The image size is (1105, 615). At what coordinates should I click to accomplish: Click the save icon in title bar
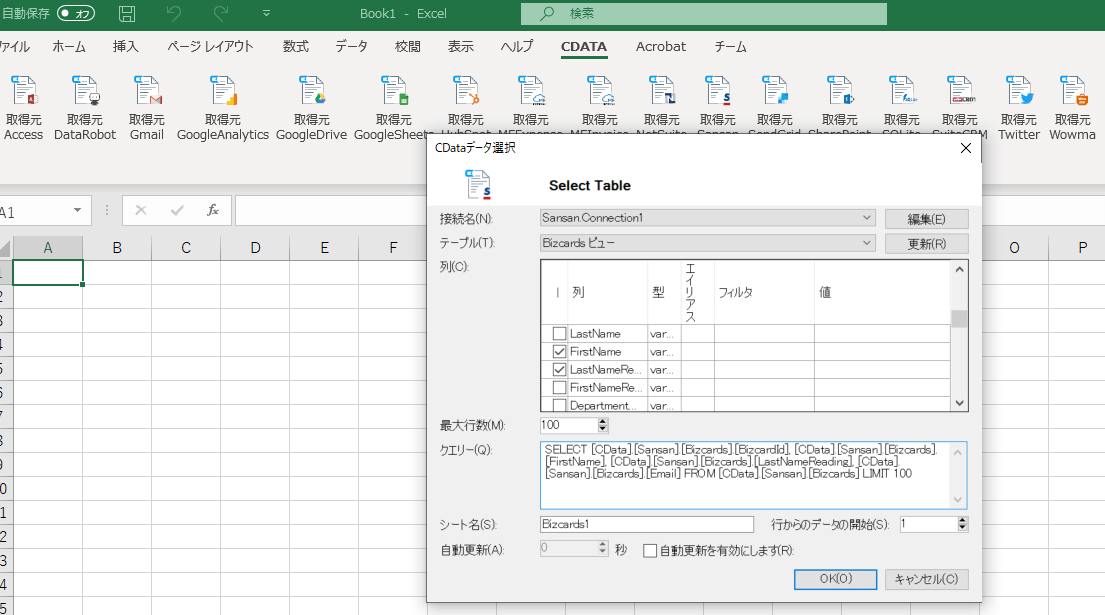(127, 14)
